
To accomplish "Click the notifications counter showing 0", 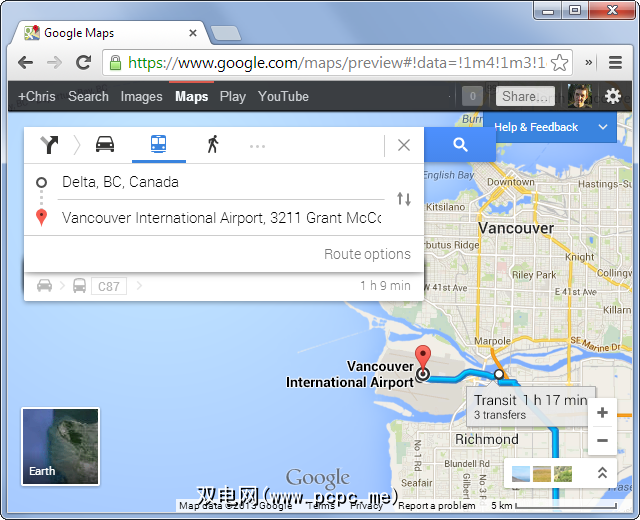I will [472, 96].
